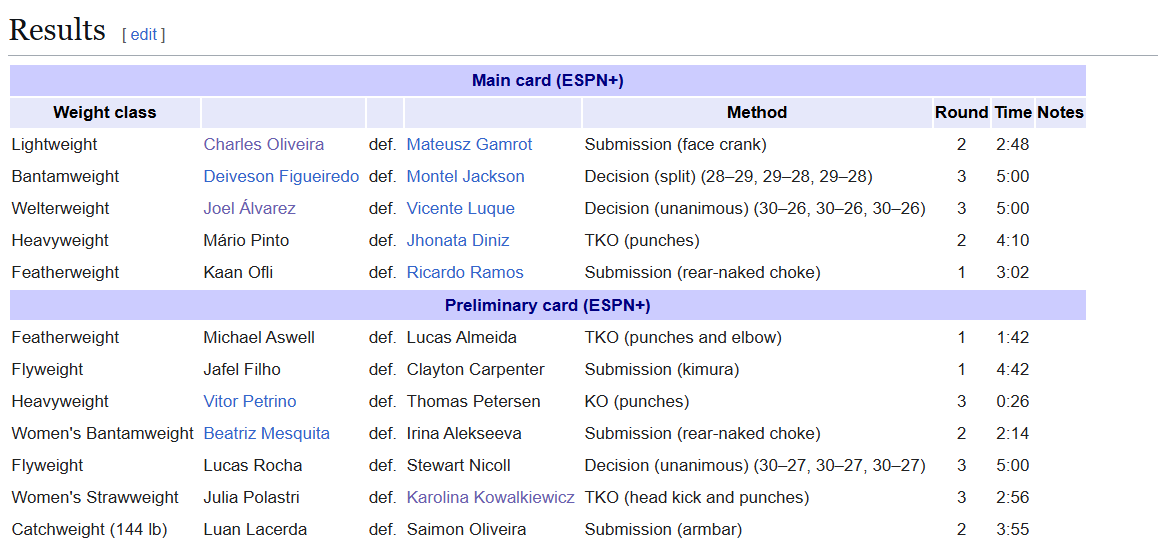
Task: Click the Notes column header
Action: tap(1060, 112)
